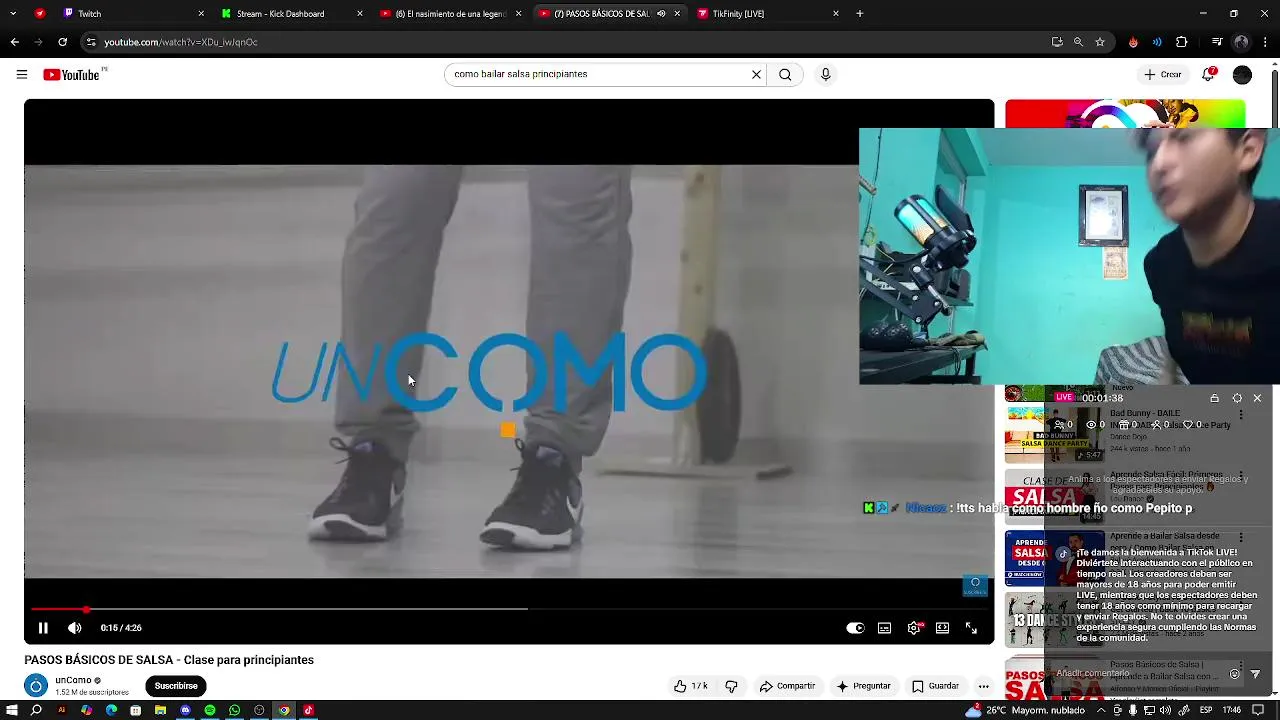Open the unComo channel avatar

point(36,686)
